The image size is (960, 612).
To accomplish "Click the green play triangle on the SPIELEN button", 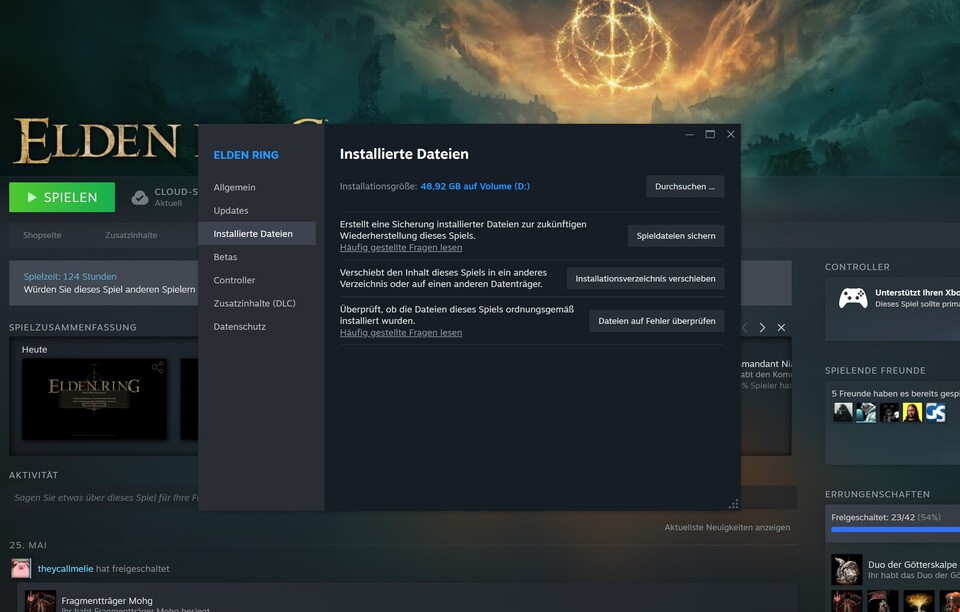I will pyautogui.click(x=33, y=197).
